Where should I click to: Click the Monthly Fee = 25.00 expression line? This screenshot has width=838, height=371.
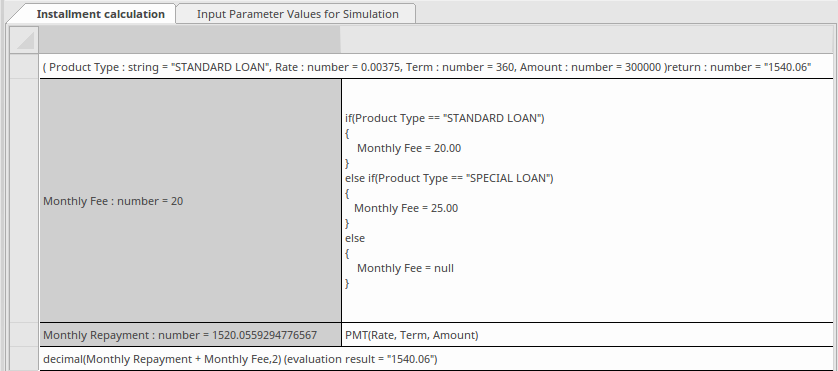406,208
